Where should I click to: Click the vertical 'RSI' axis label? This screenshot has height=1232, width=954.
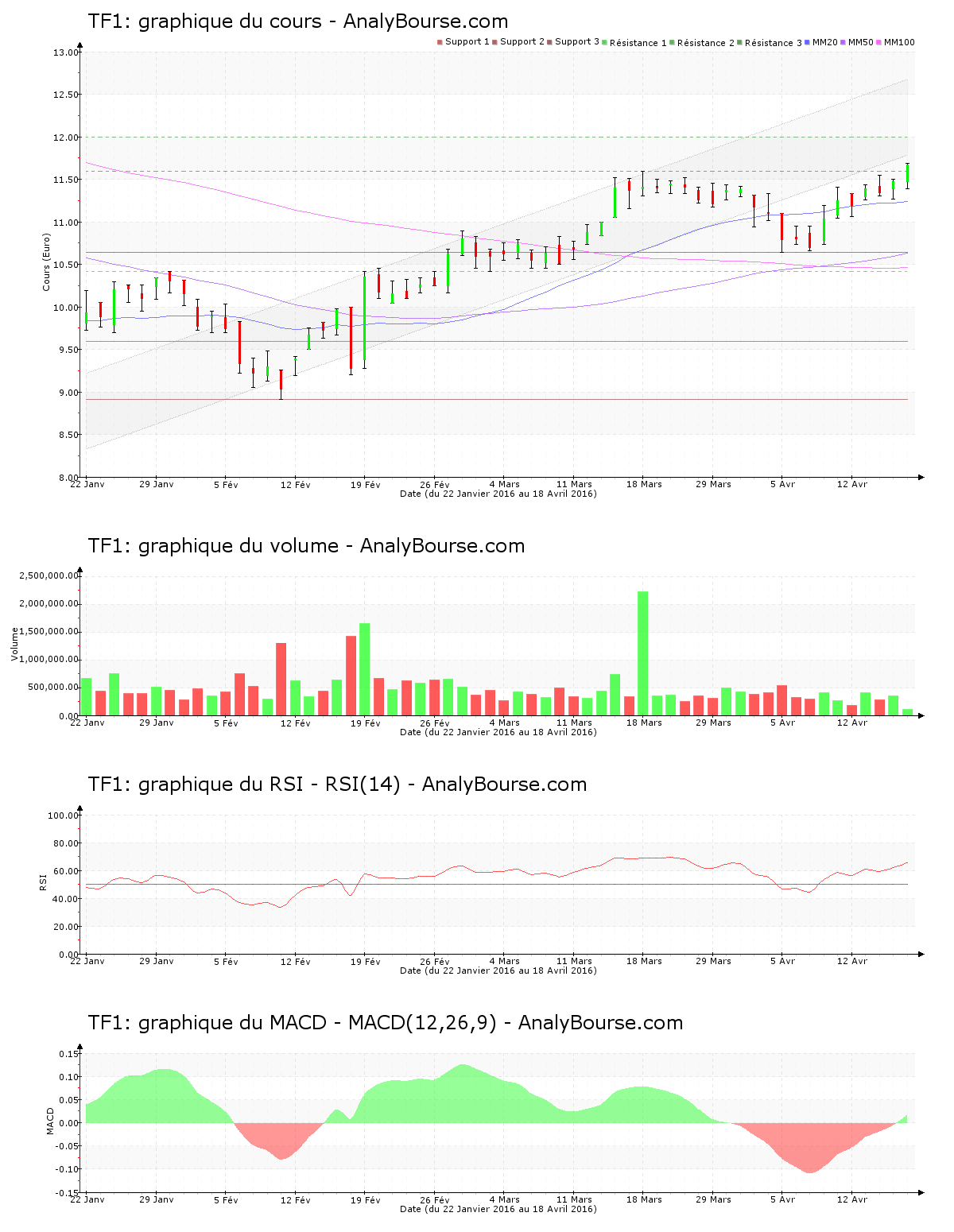43,881
